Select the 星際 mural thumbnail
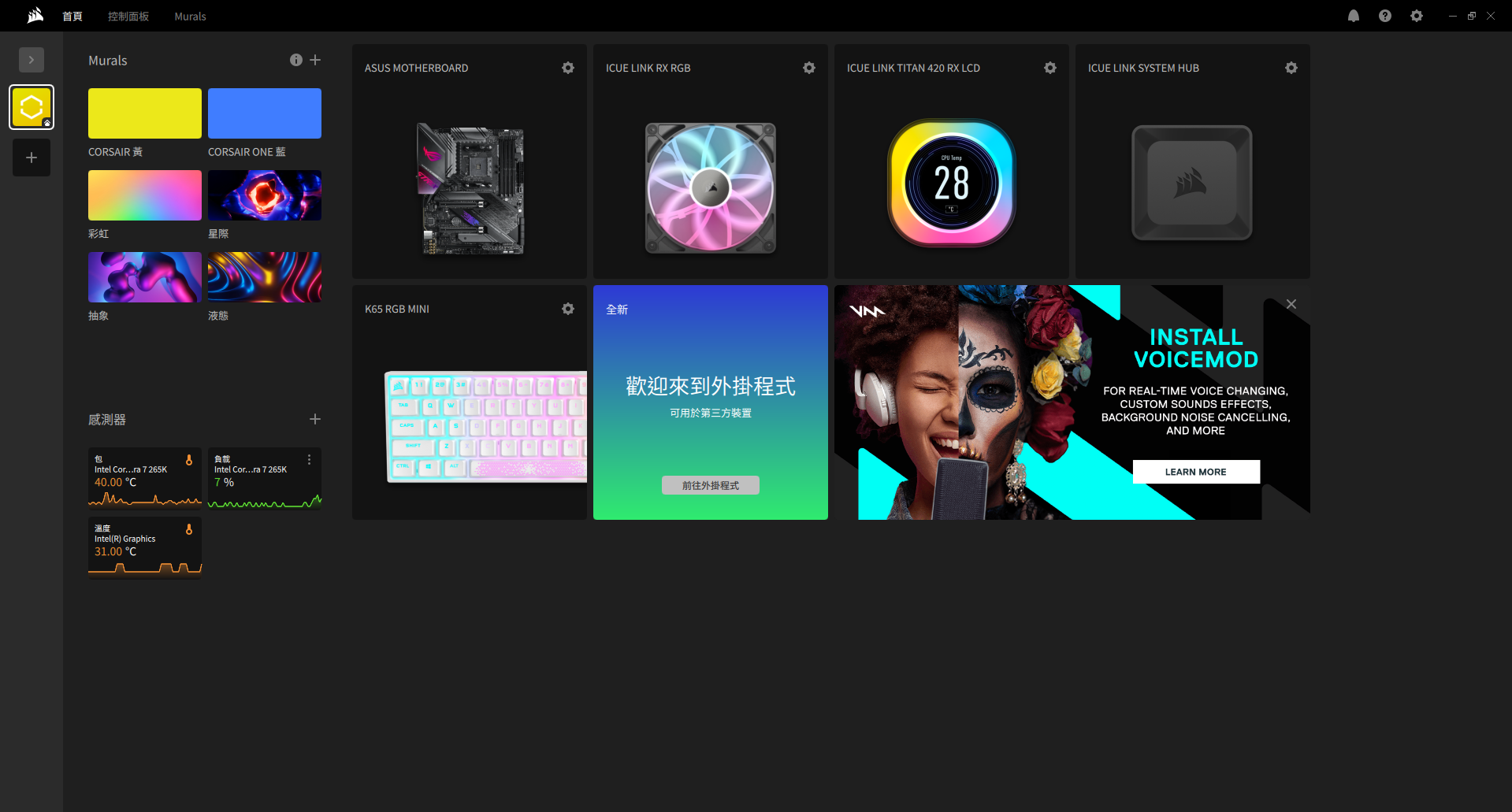The height and width of the screenshot is (812, 1512). pyautogui.click(x=265, y=195)
